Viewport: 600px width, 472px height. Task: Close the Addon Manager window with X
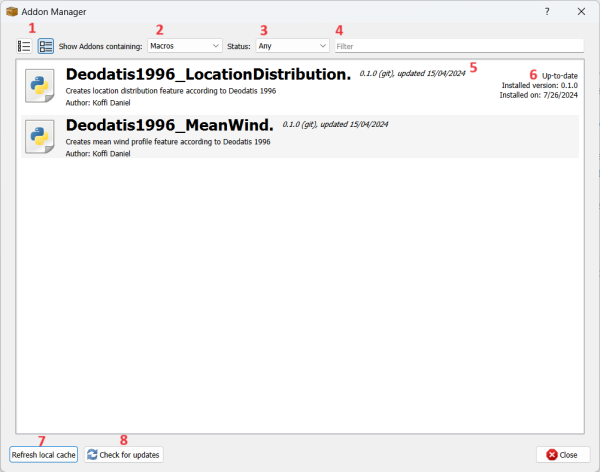581,11
